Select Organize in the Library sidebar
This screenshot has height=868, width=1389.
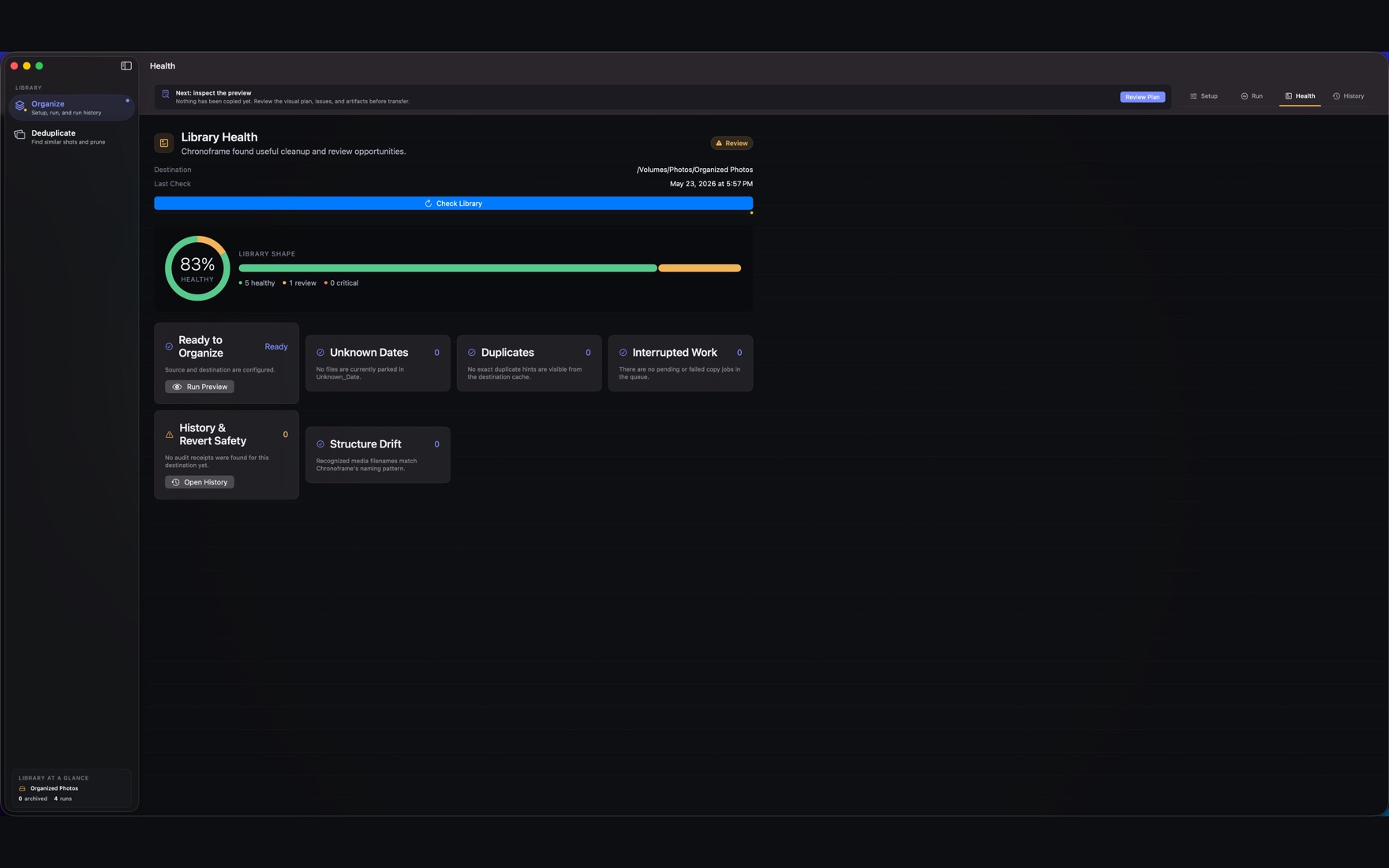tap(72, 107)
